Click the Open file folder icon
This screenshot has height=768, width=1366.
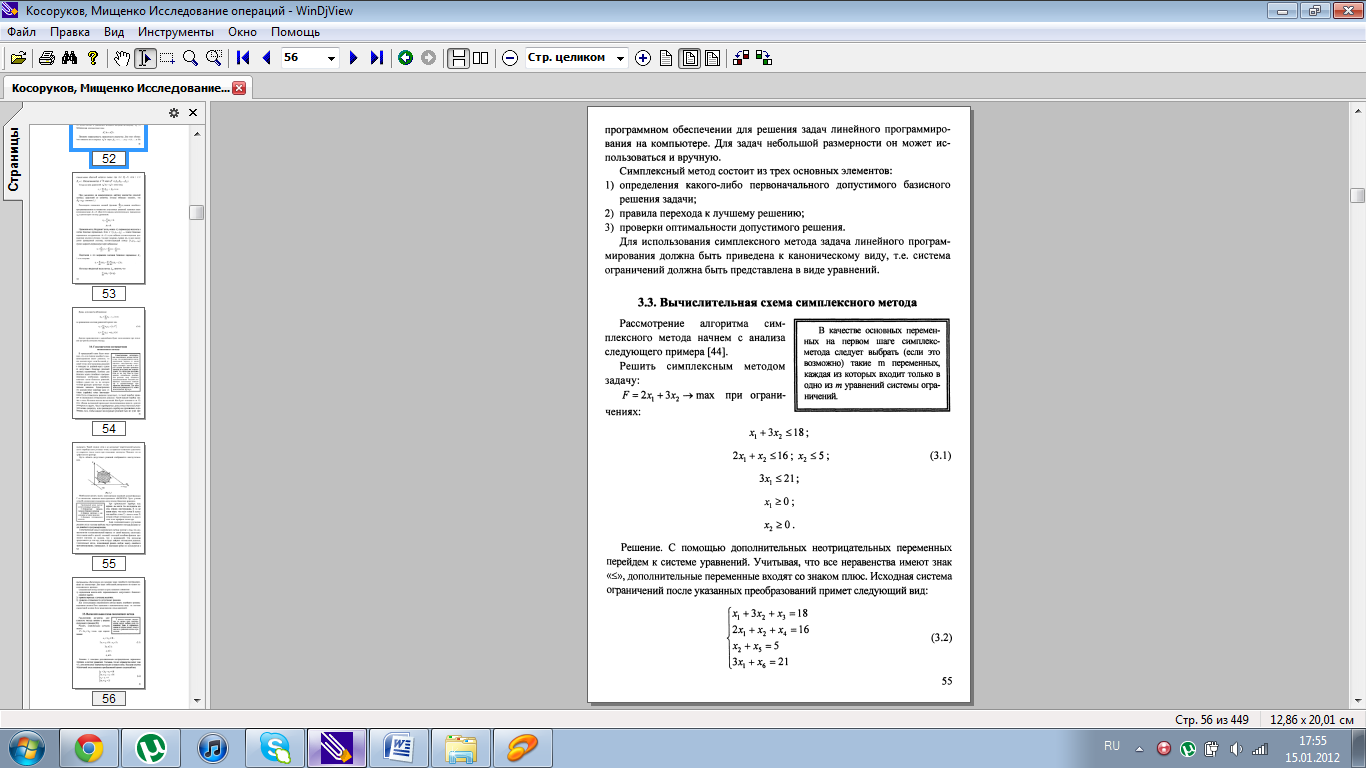[18, 58]
